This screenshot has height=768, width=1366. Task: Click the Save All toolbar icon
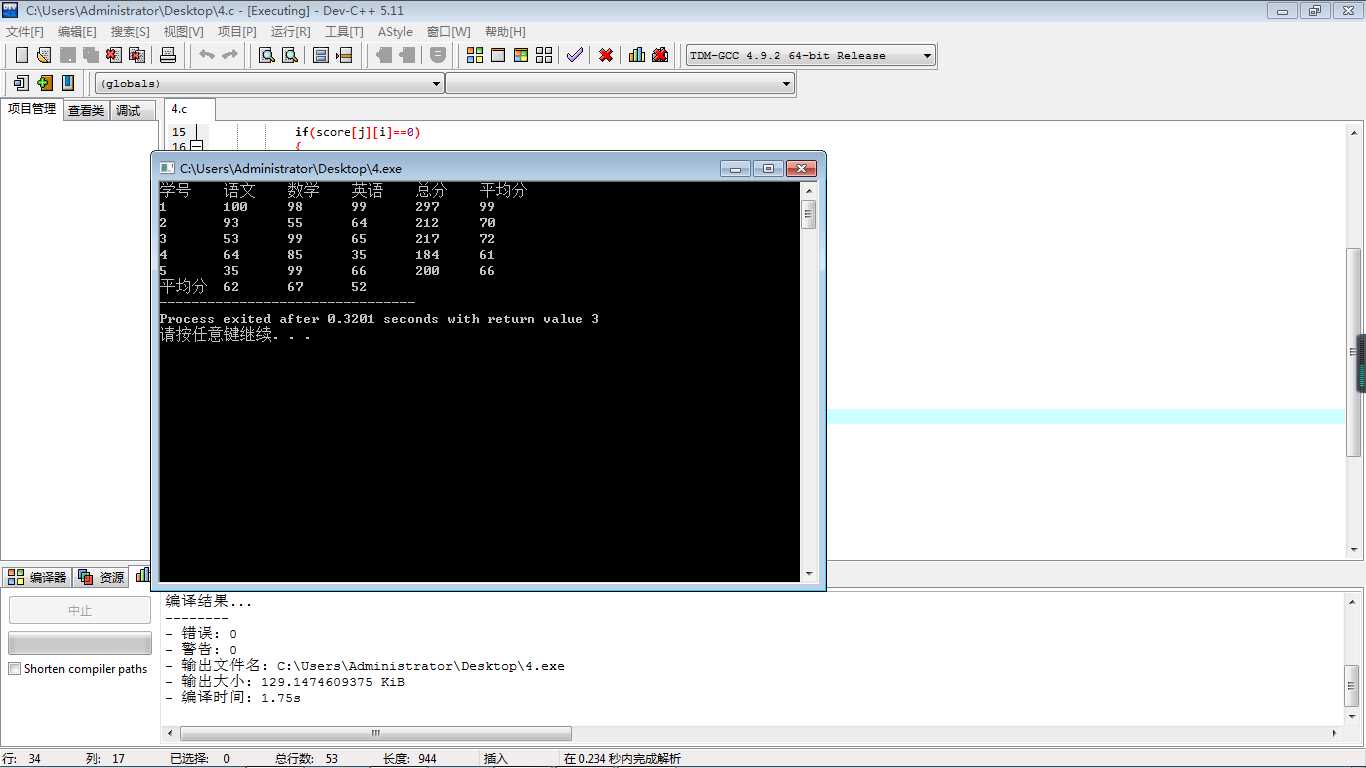90,55
